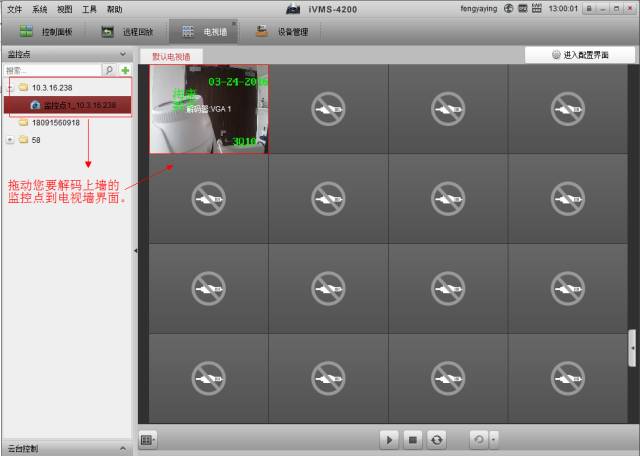
Task: Collapse the 监控点 panel header chevron
Action: [x=125, y=54]
